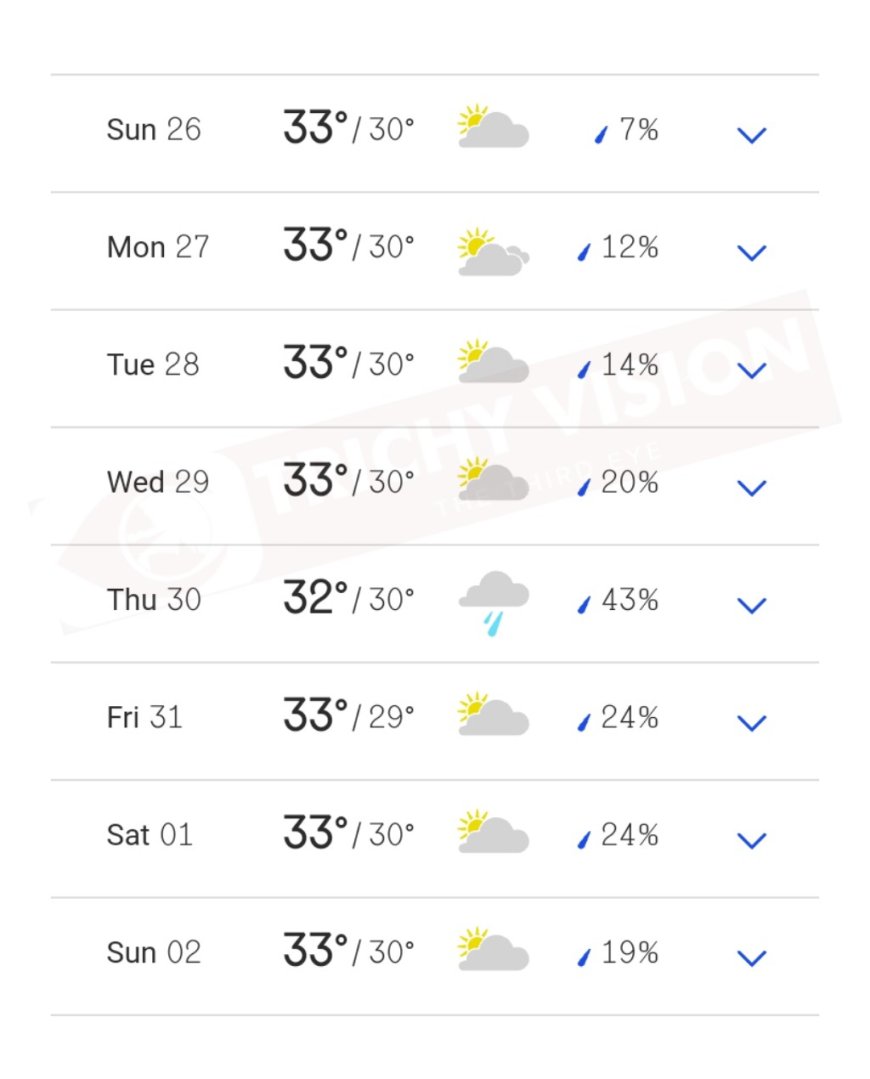This screenshot has width=870, height=1079.
Task: Click the partly cloudy icon for Sun 26
Action: pos(492,128)
